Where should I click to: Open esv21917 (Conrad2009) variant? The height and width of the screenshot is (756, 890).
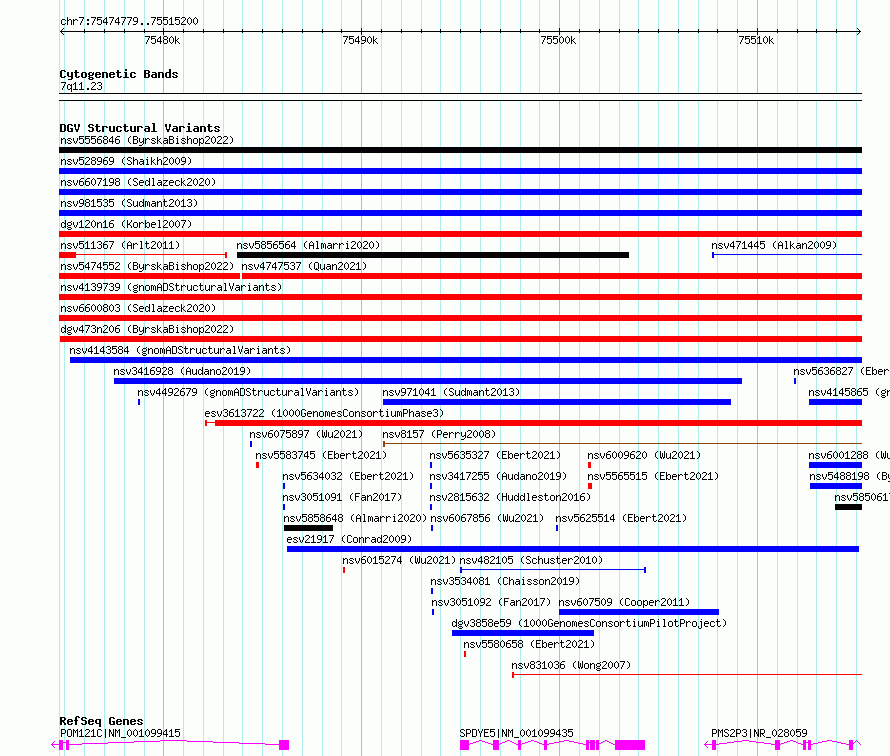(x=349, y=539)
